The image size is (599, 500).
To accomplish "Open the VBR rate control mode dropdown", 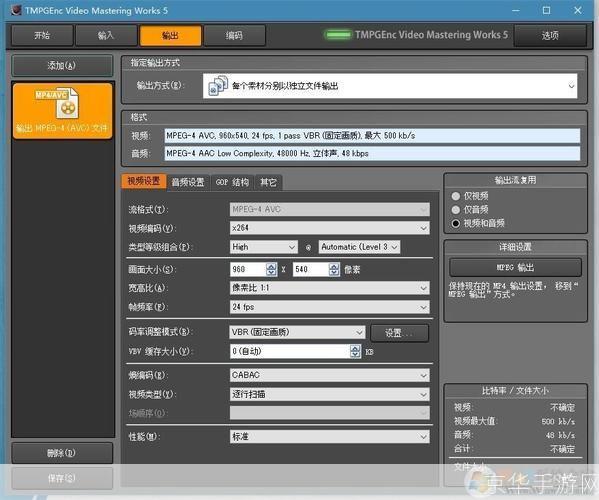I will pyautogui.click(x=297, y=332).
